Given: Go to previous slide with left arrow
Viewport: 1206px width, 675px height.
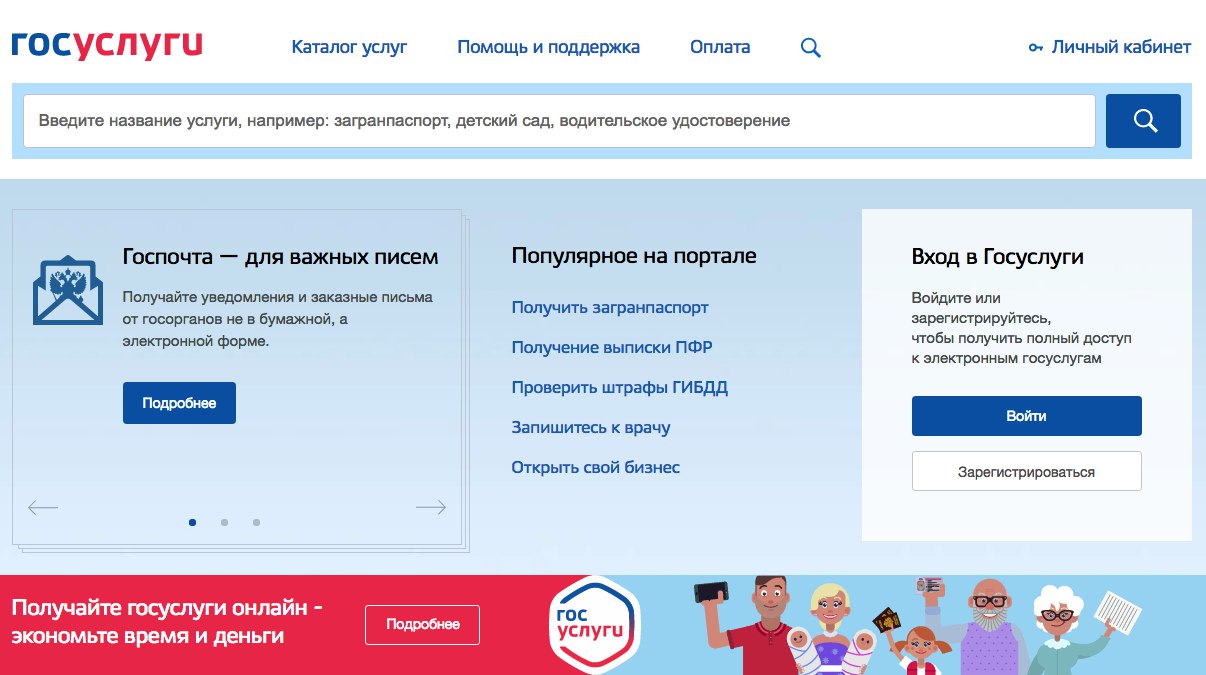Looking at the screenshot, I should pyautogui.click(x=43, y=508).
